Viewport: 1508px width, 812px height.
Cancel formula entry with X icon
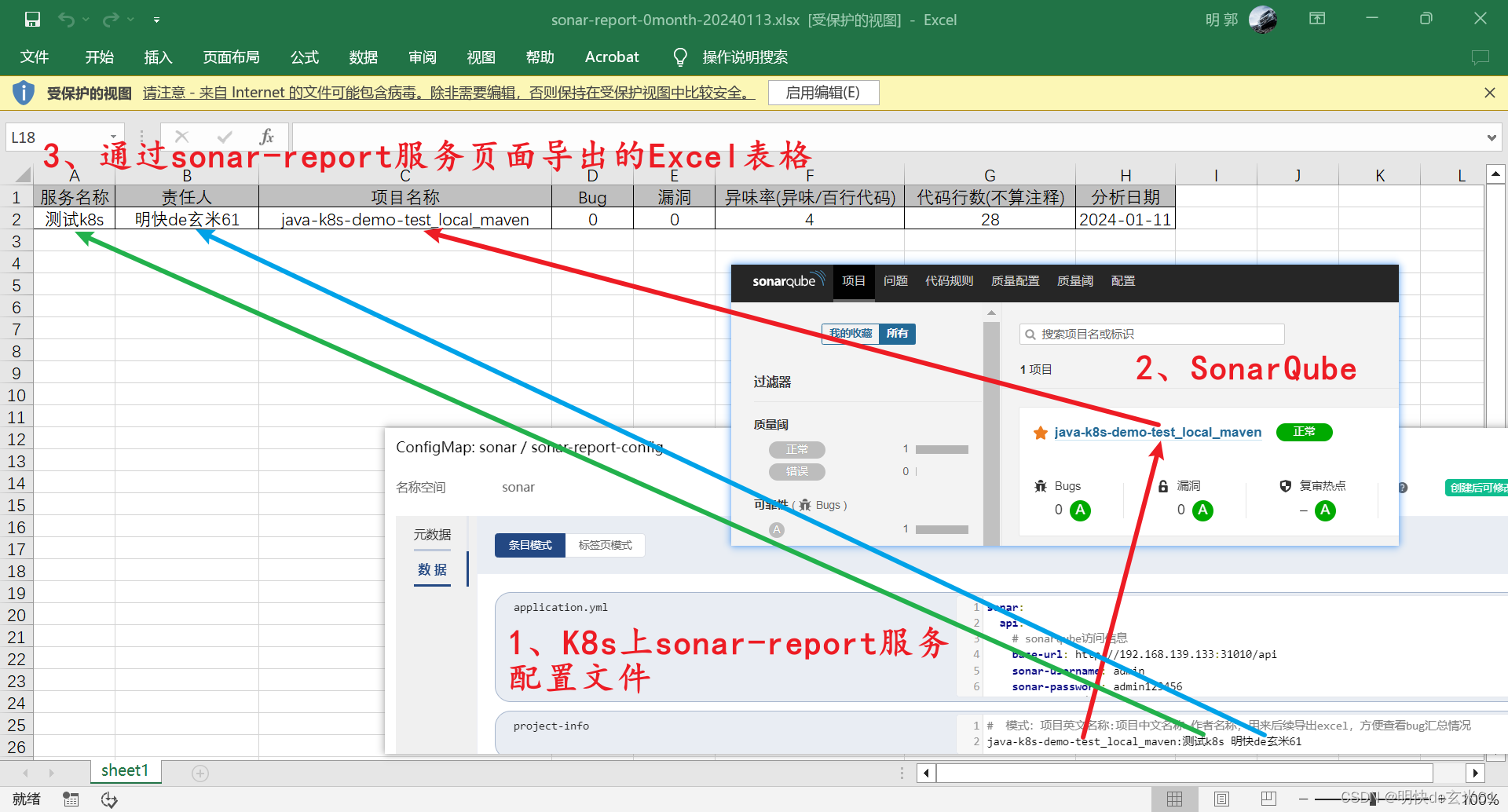(x=182, y=137)
